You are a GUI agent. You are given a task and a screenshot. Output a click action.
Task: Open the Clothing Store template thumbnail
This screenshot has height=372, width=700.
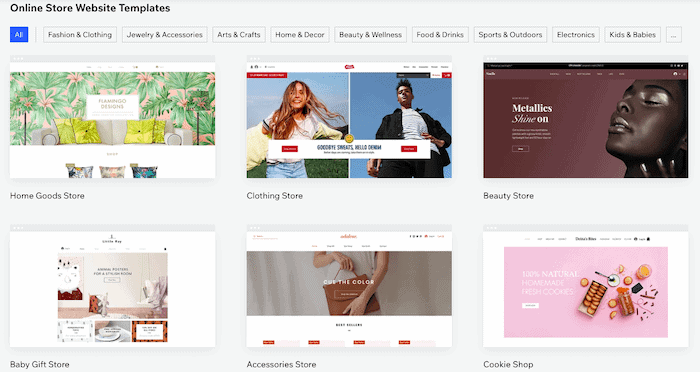[x=349, y=117]
